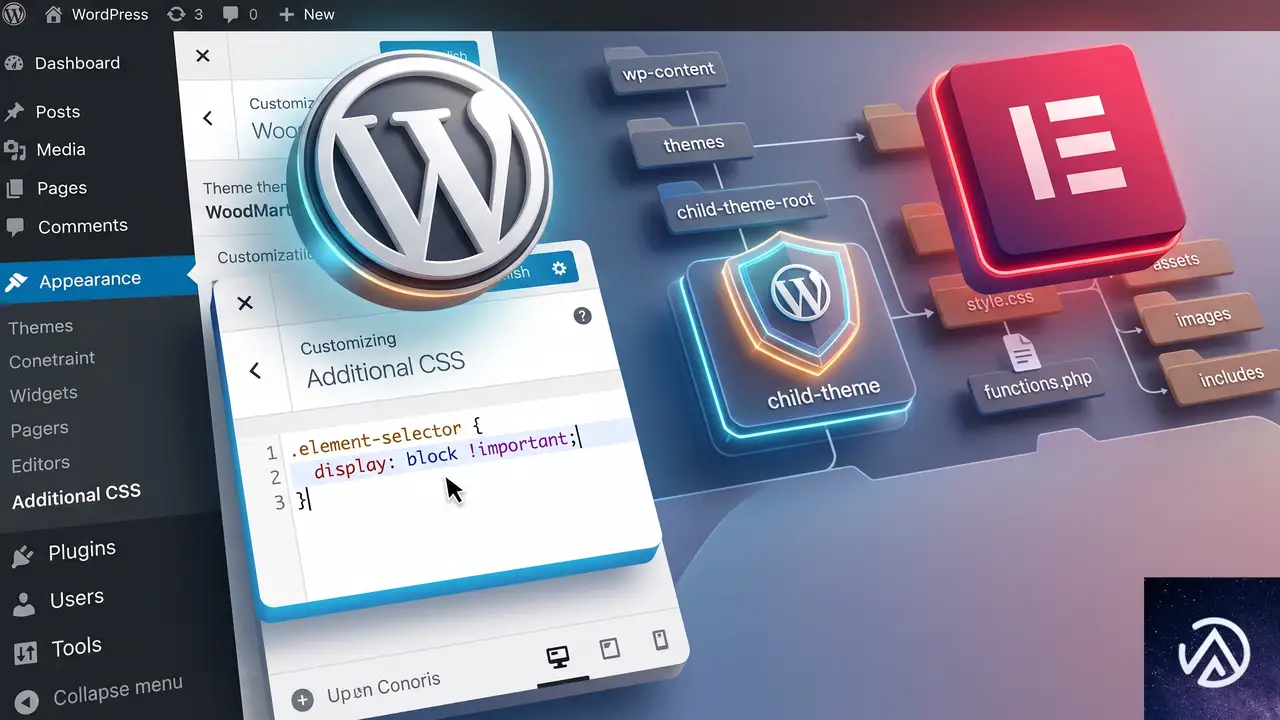The image size is (1280, 720).
Task: Open the Posts menu item
Action: [x=43, y=112]
